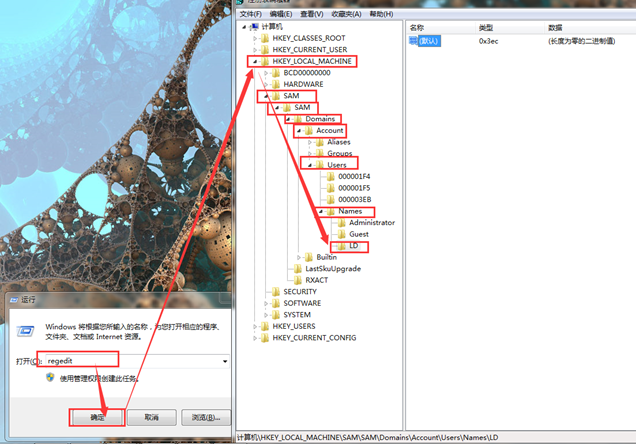Collapse the 计算机 root node
This screenshot has height=446, width=636.
tap(244, 27)
